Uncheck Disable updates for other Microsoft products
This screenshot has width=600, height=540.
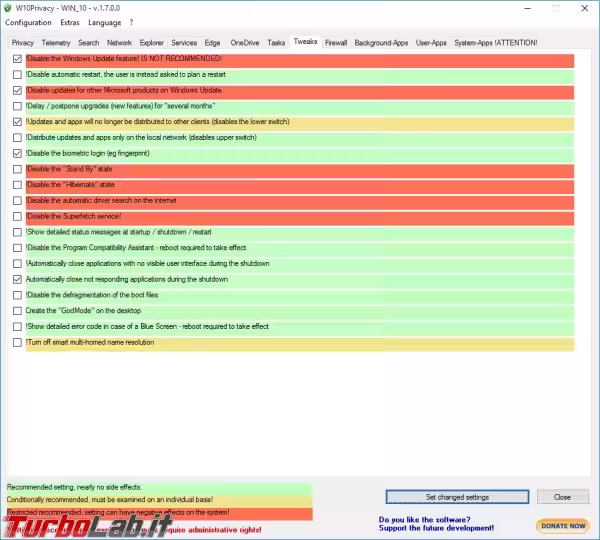(x=17, y=90)
